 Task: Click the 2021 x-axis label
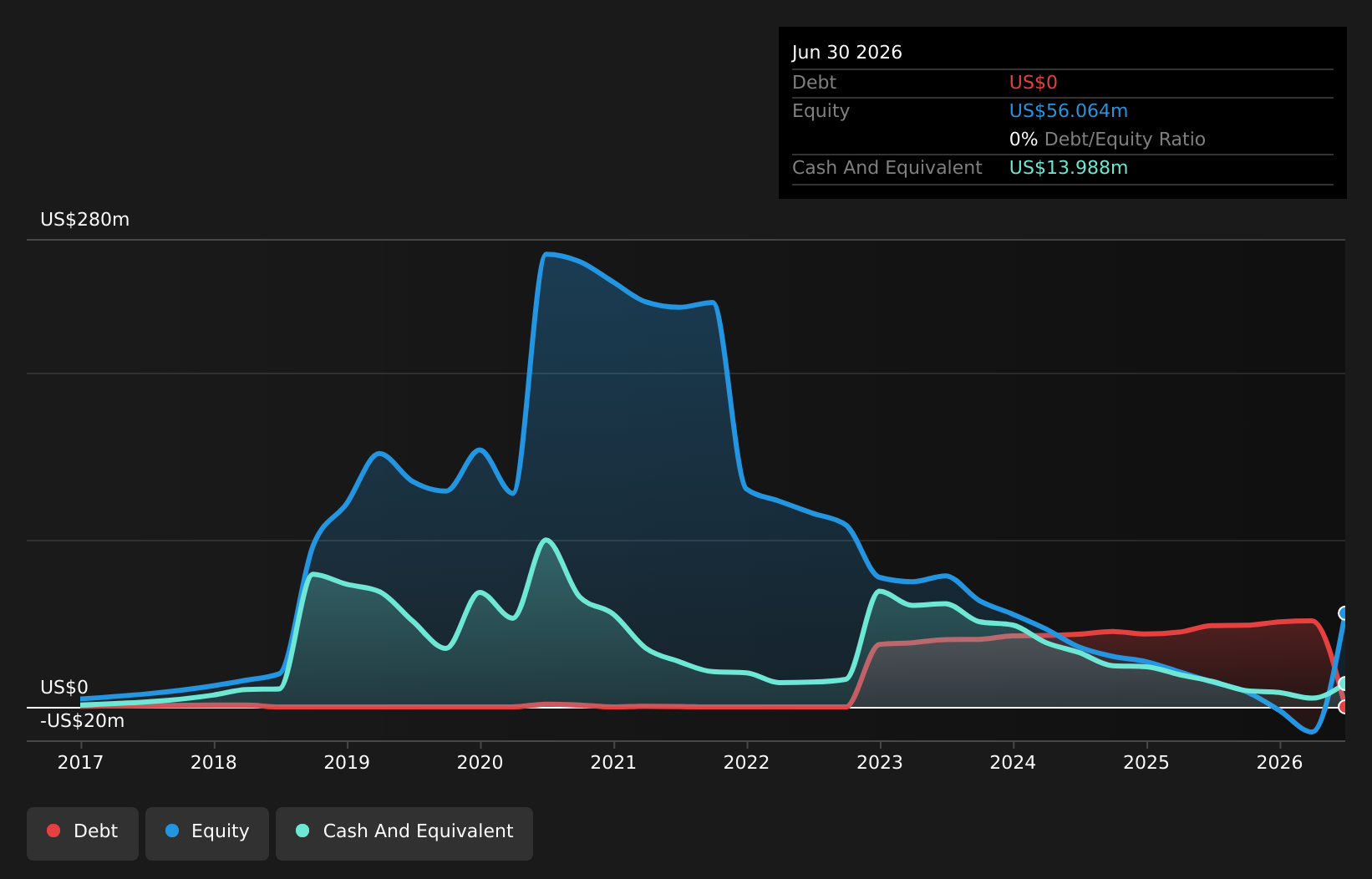pyautogui.click(x=613, y=763)
